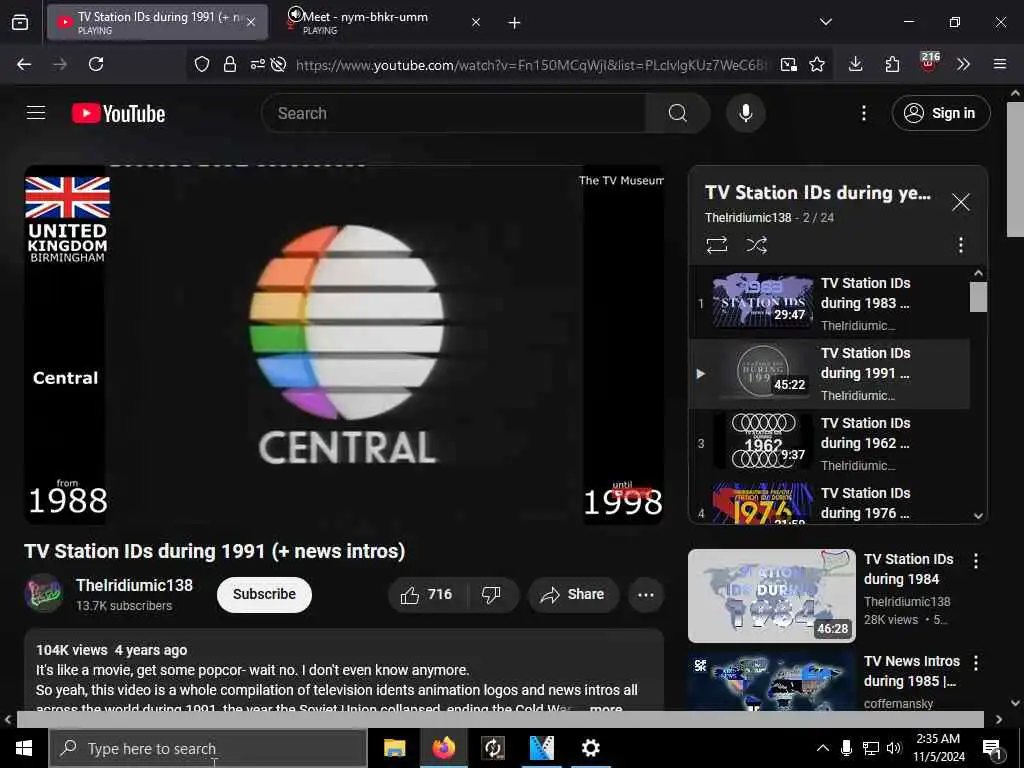Viewport: 1024px width, 768px height.
Task: Go back to the previous page
Action: (x=24, y=64)
